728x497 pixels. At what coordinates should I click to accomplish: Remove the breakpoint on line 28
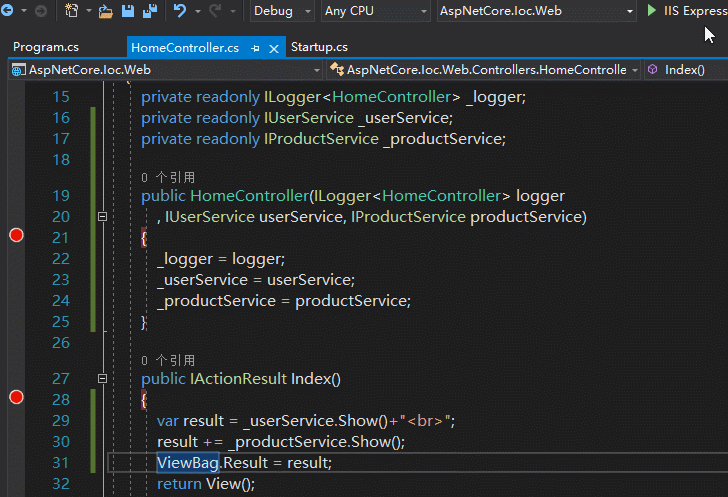tap(16, 397)
